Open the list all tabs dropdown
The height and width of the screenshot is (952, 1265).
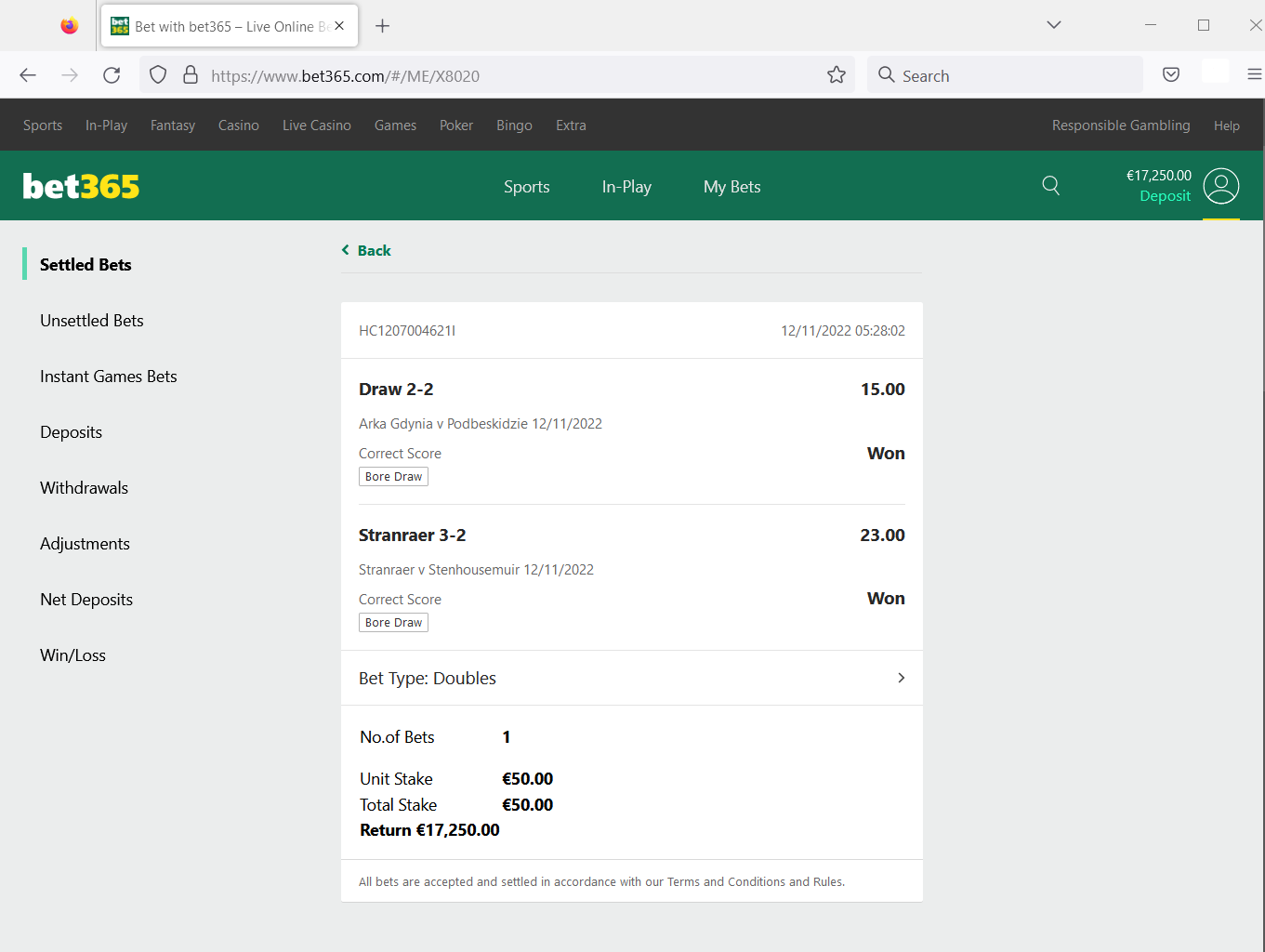1053,25
